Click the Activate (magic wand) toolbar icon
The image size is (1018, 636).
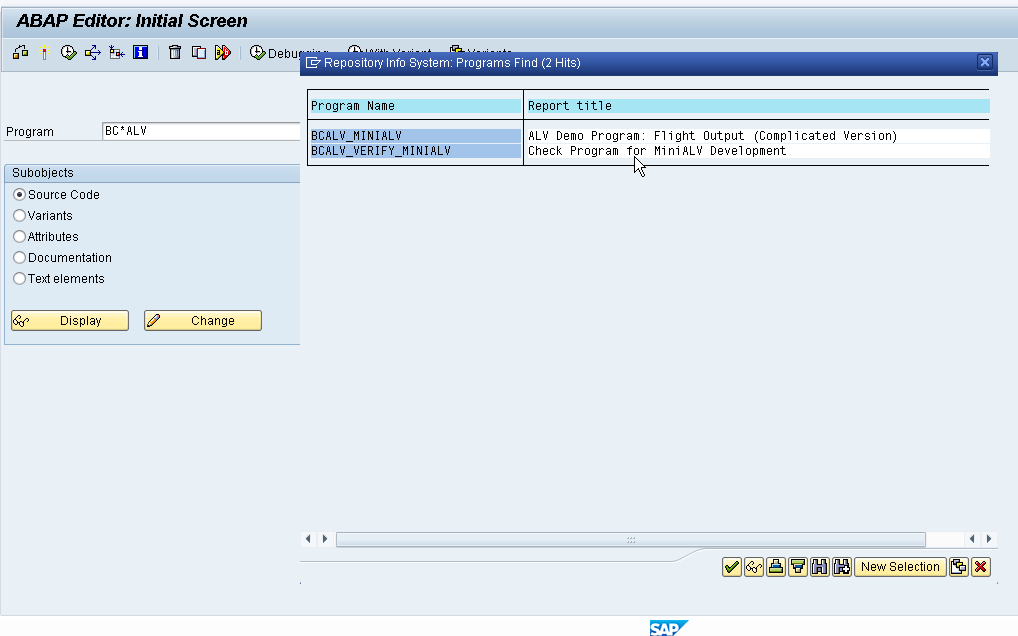pyautogui.click(x=44, y=53)
